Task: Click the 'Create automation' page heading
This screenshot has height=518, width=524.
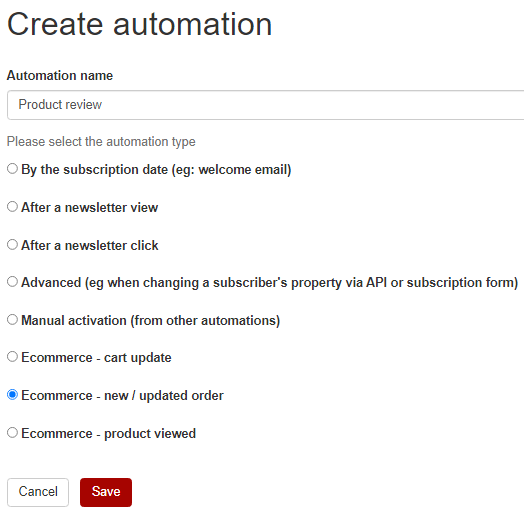Action: click(139, 24)
